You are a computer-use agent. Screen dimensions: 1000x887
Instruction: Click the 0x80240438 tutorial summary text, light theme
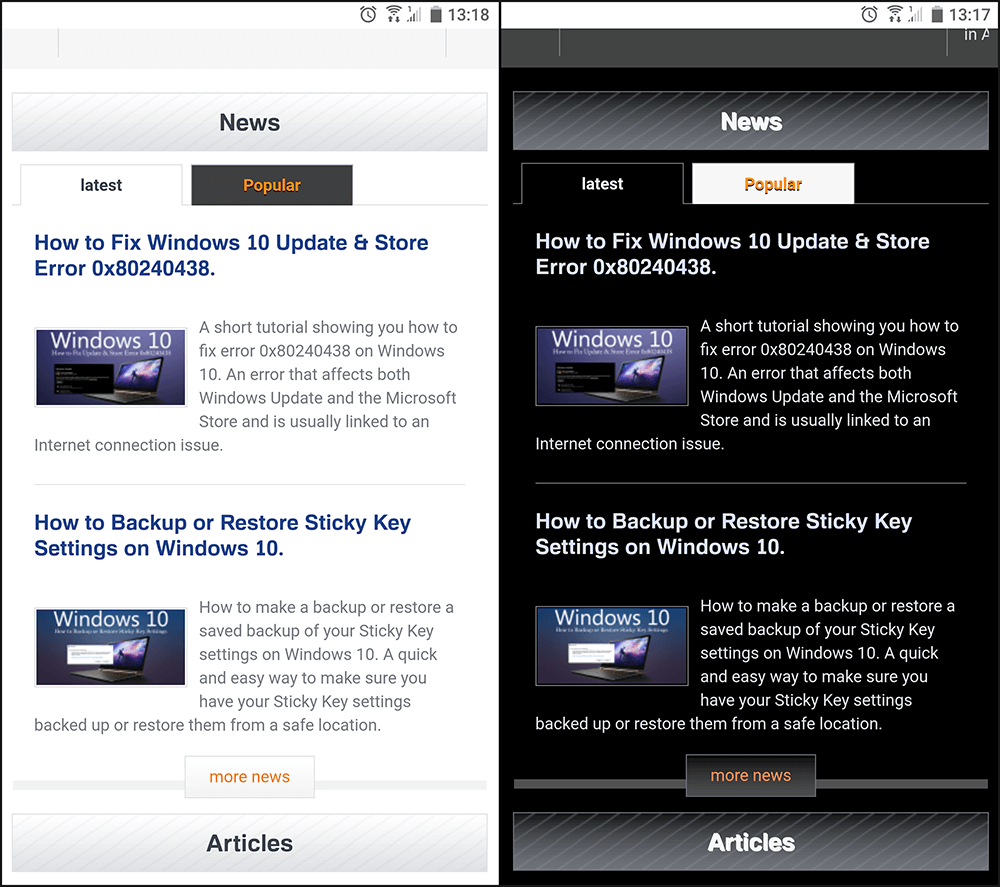click(246, 386)
